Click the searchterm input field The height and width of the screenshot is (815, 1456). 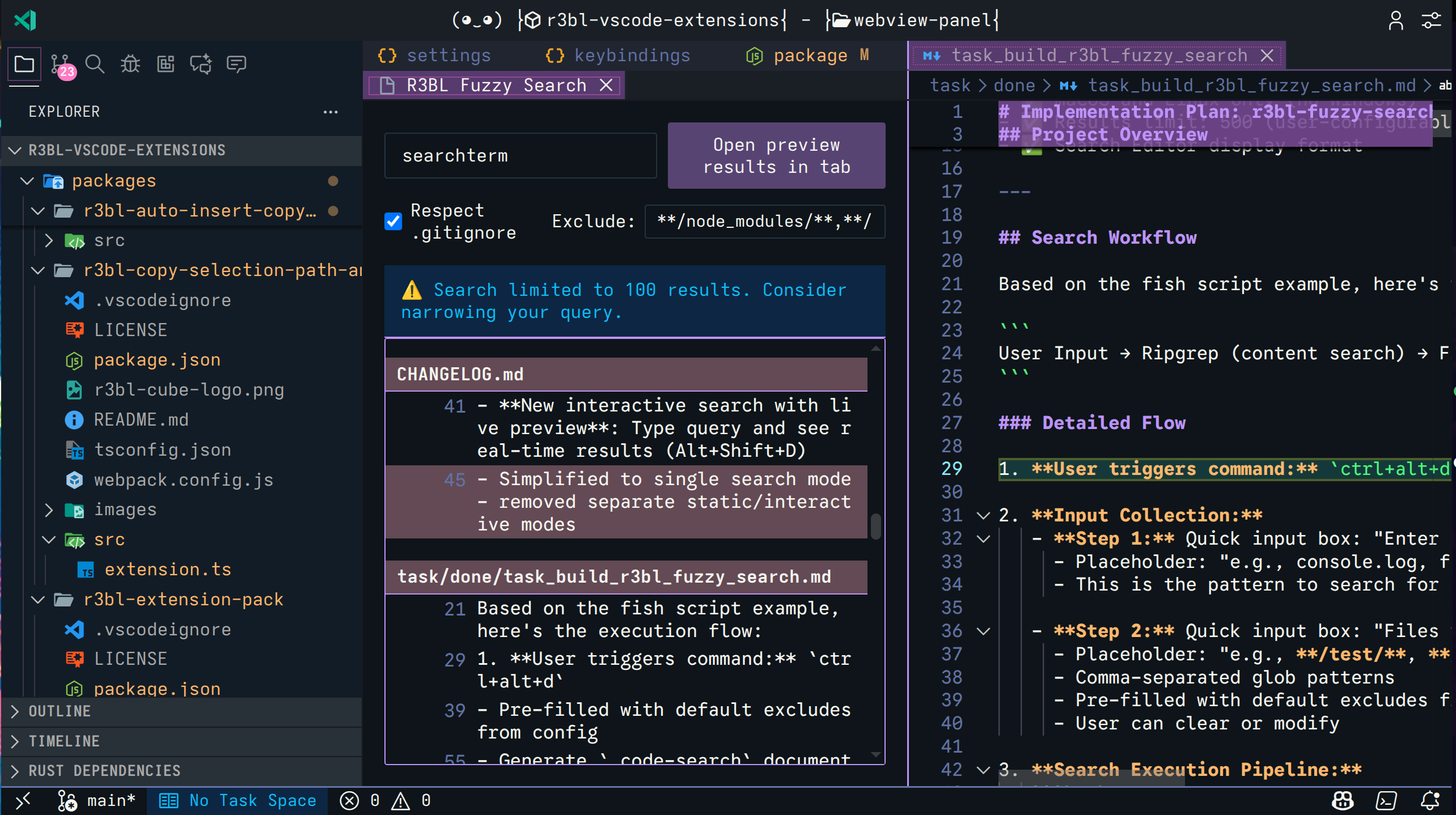coord(520,156)
